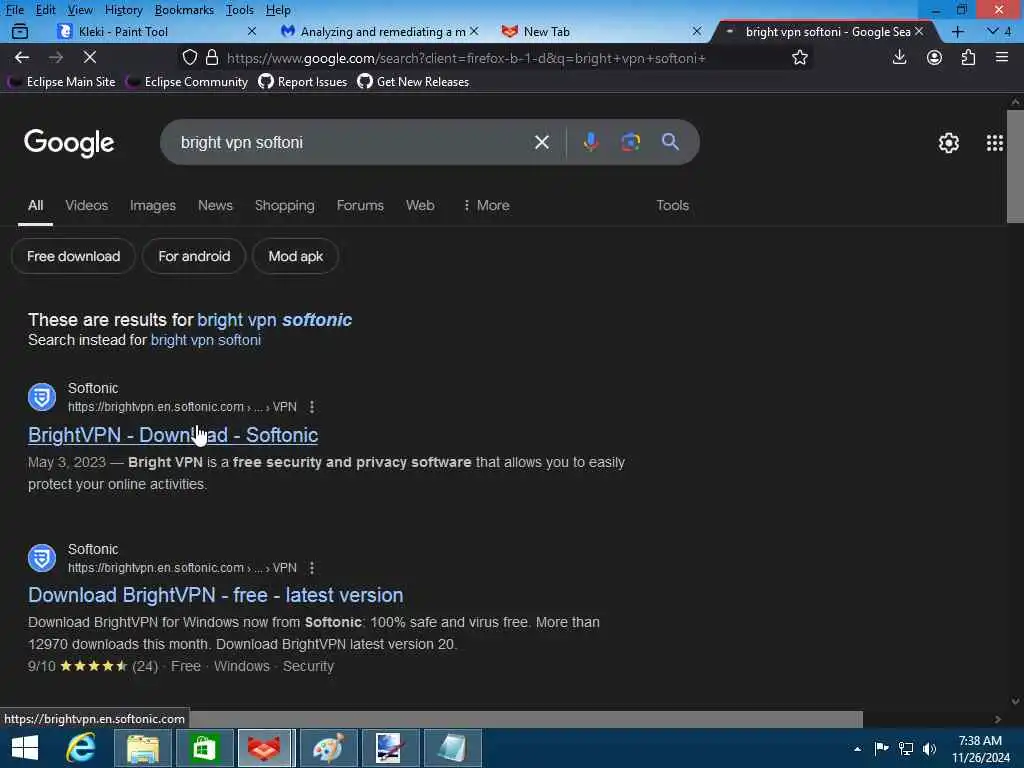
Task: Open Google Lens image search
Action: pos(630,142)
